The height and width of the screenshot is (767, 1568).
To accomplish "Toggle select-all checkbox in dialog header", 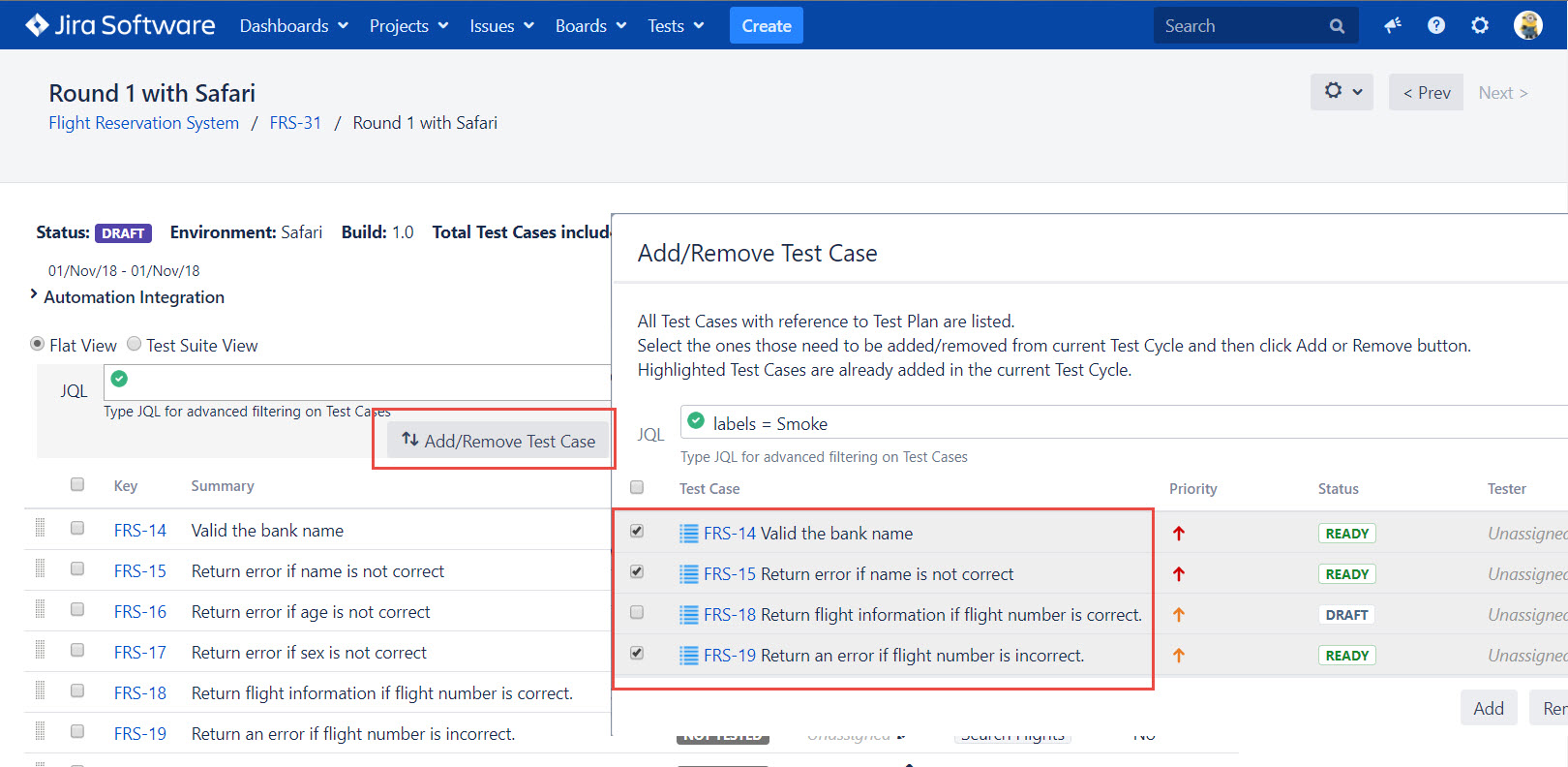I will (x=637, y=487).
